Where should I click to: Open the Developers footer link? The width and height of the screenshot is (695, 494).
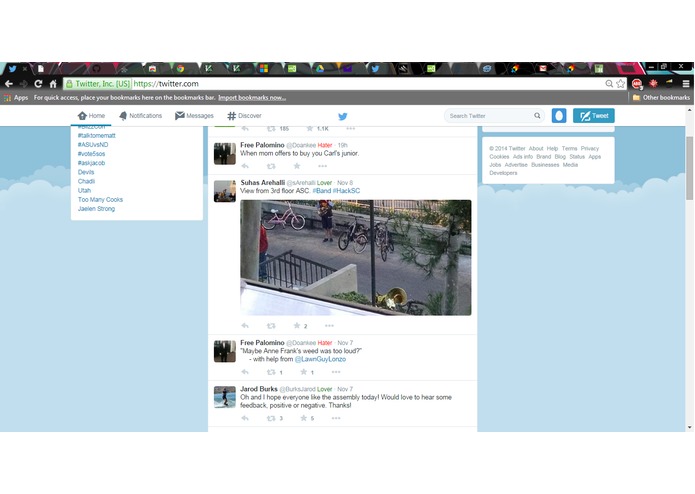pyautogui.click(x=503, y=173)
